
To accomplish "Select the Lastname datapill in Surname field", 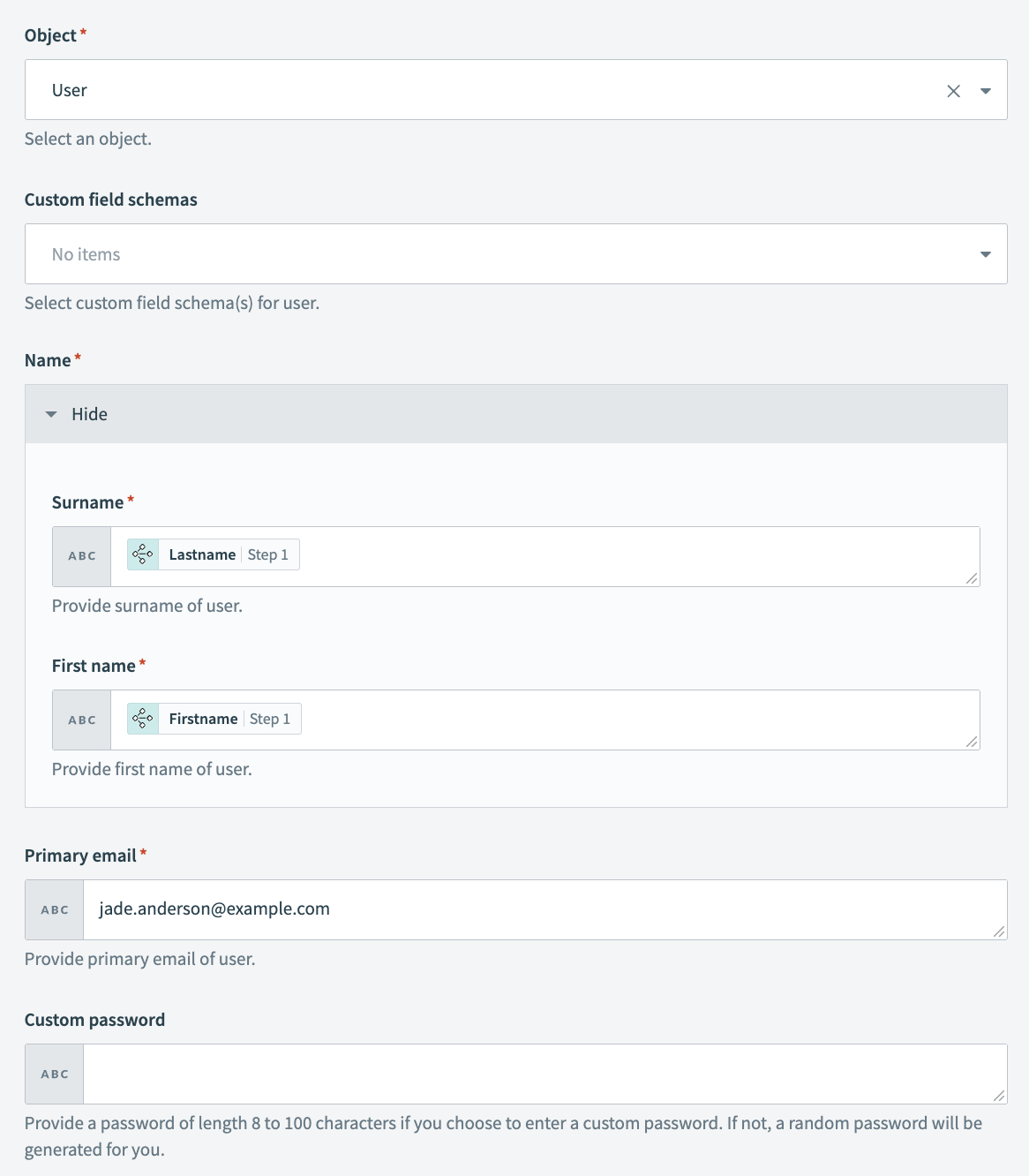I will click(x=202, y=554).
